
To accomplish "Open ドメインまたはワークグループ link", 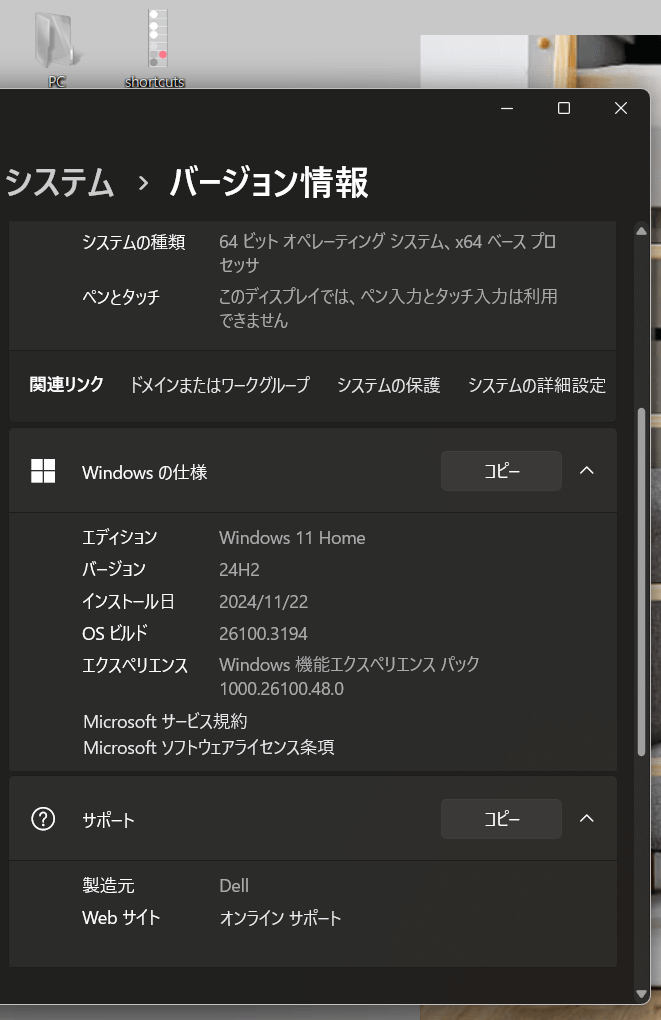I will (x=220, y=385).
